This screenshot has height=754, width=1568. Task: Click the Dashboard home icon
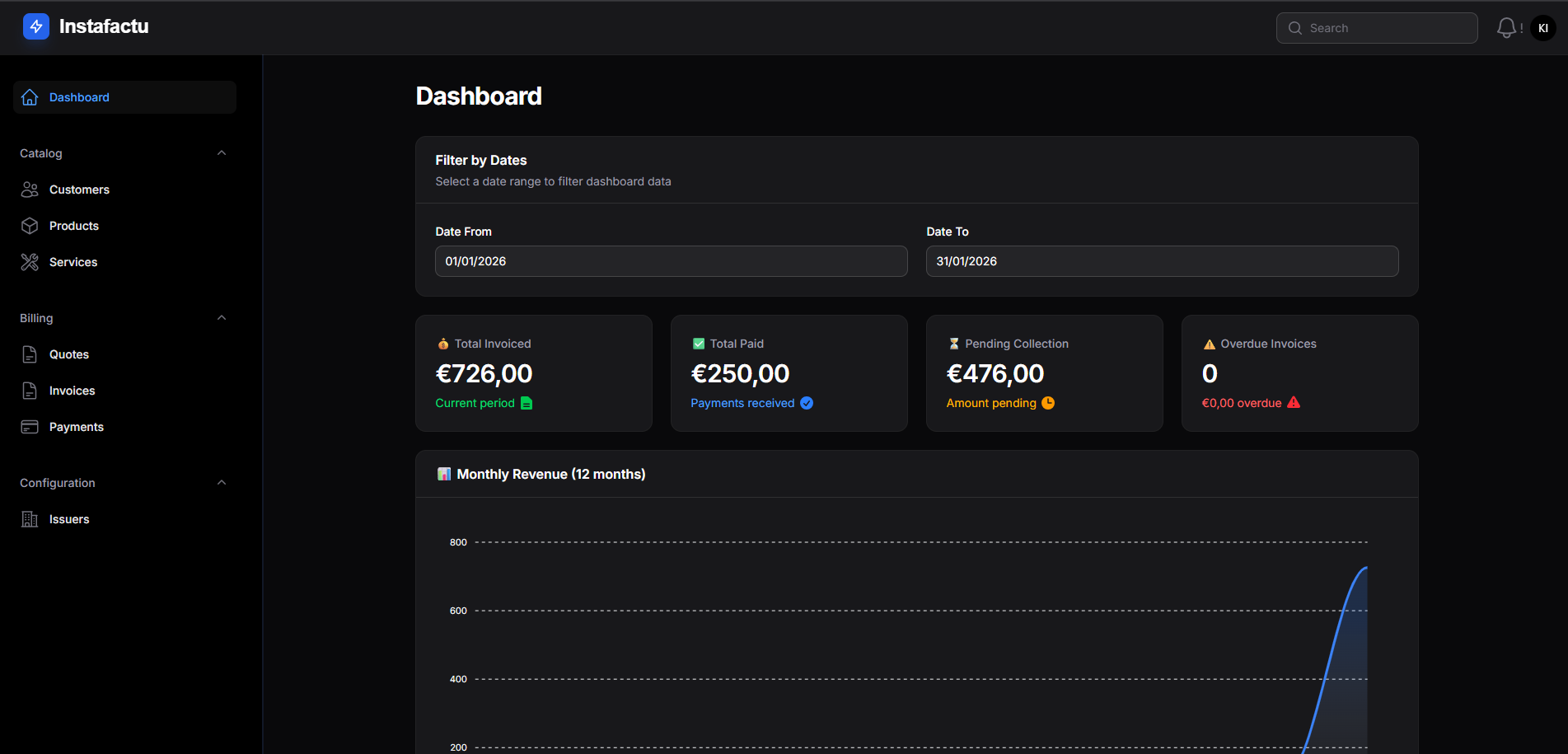tap(30, 97)
